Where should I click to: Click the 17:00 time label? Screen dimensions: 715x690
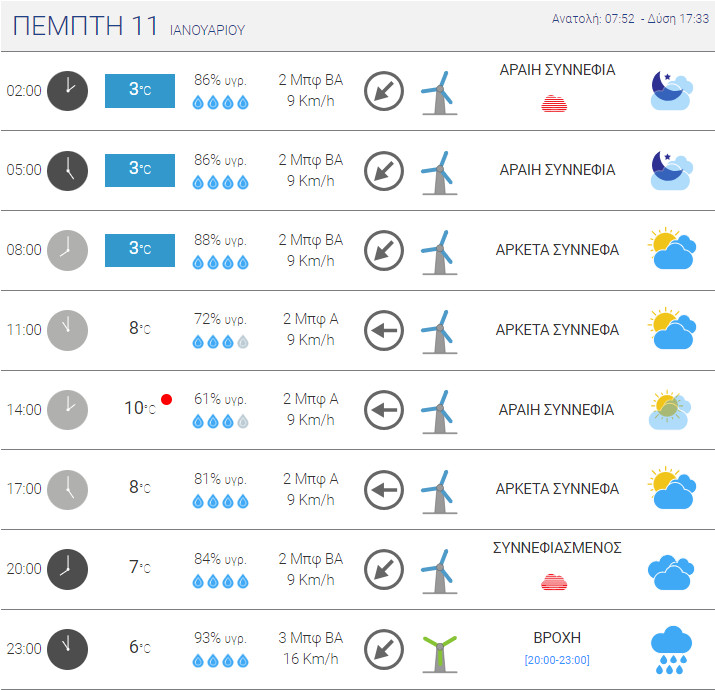coord(24,489)
